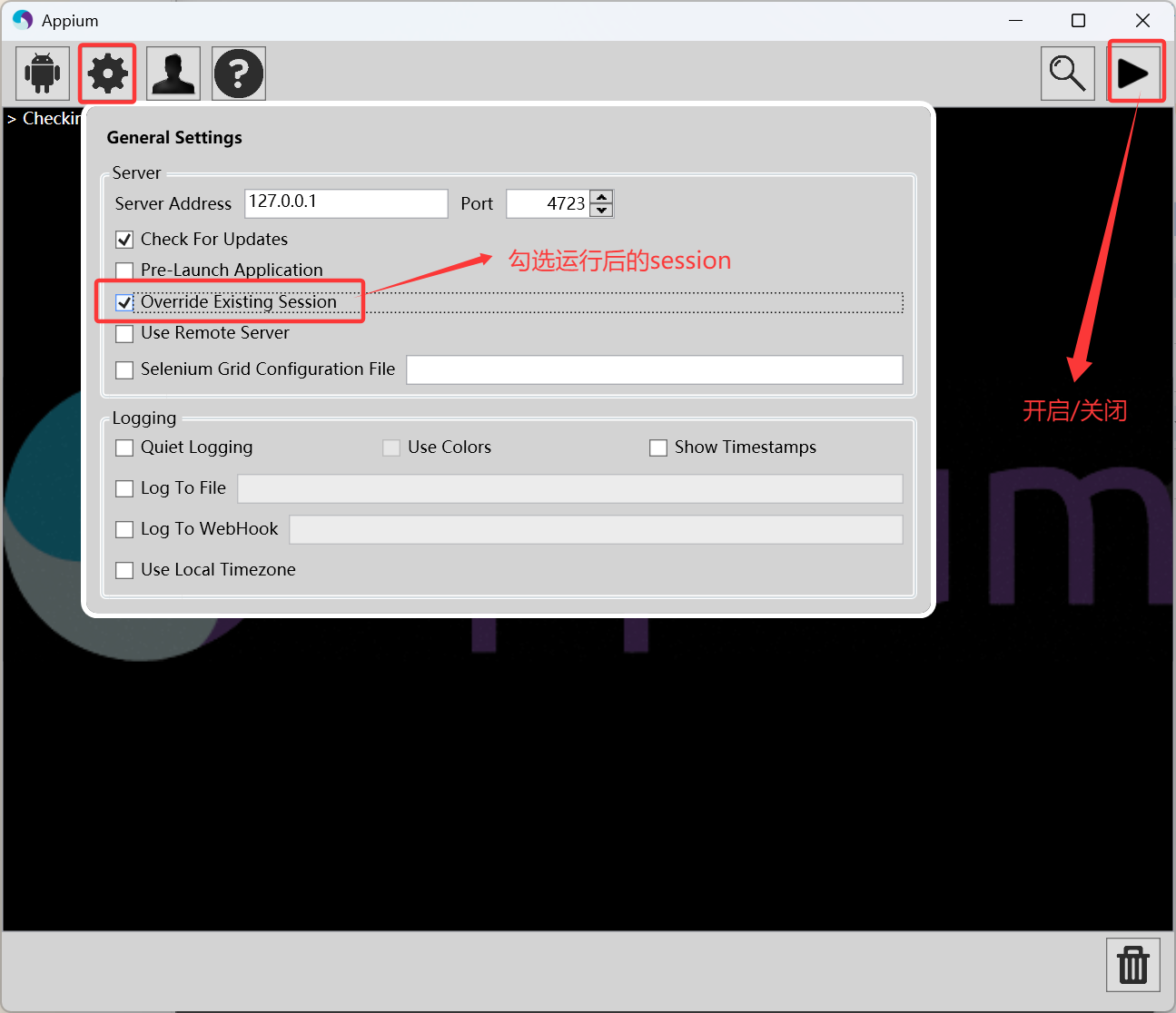Open Developer Settings person icon
This screenshot has width=1176, height=1013.
tap(173, 74)
